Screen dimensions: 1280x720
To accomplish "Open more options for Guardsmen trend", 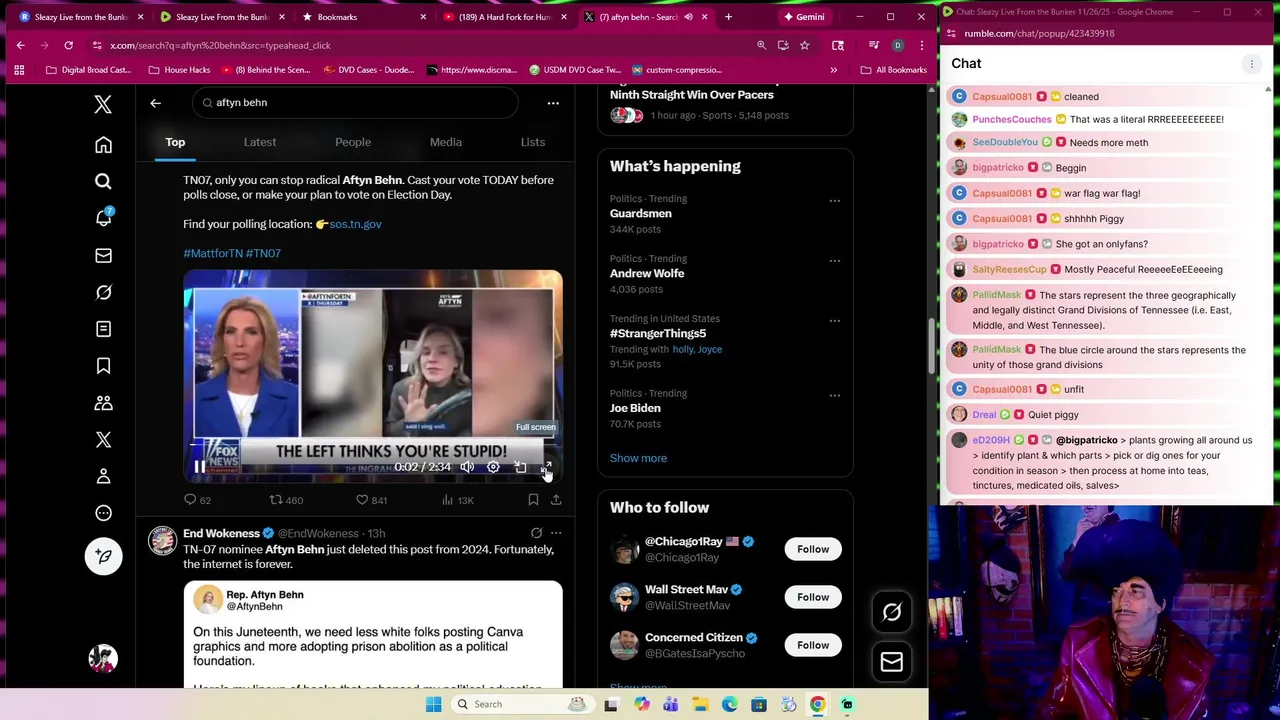I will coord(834,201).
